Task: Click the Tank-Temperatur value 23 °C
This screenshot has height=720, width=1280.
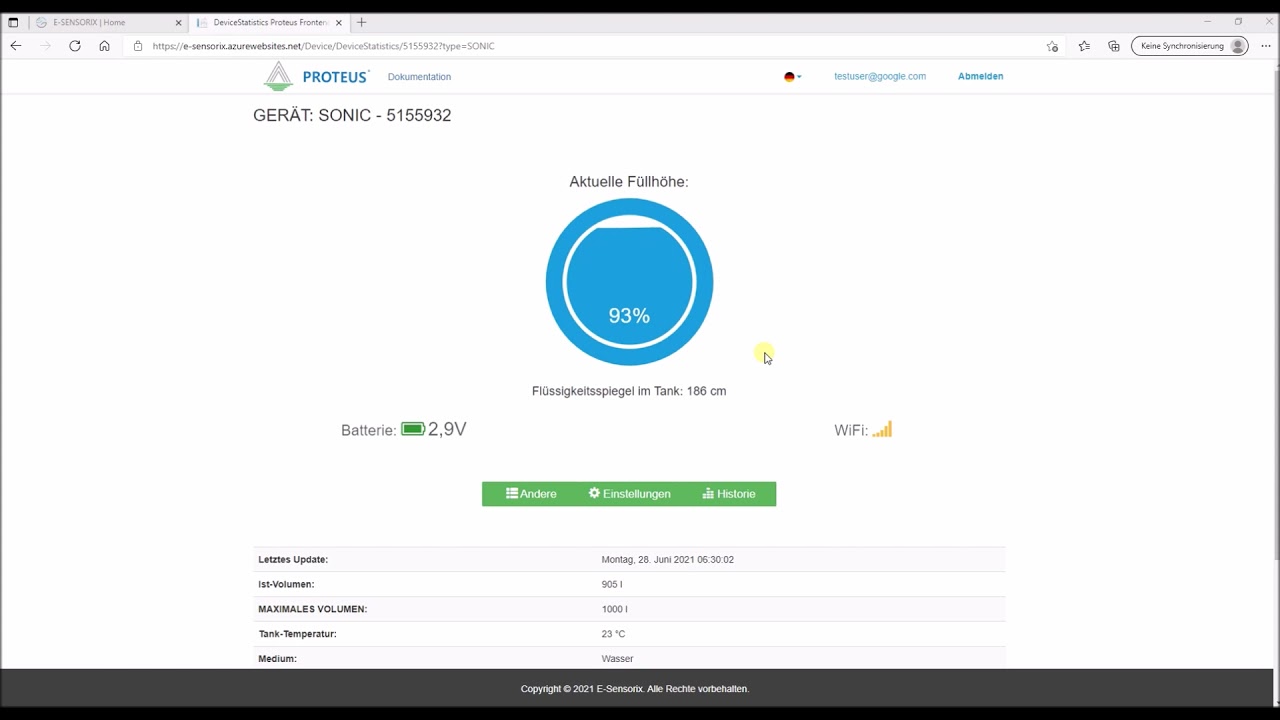Action: point(613,634)
